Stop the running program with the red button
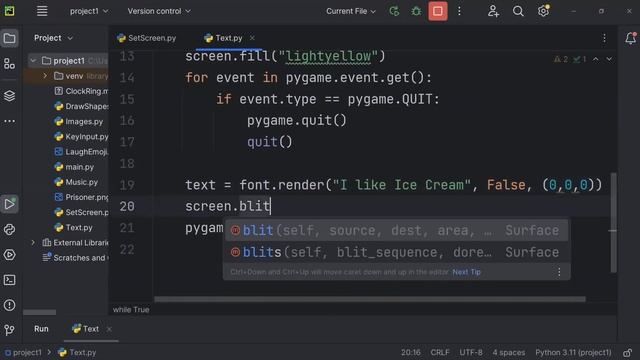640x360 pixels. point(438,11)
